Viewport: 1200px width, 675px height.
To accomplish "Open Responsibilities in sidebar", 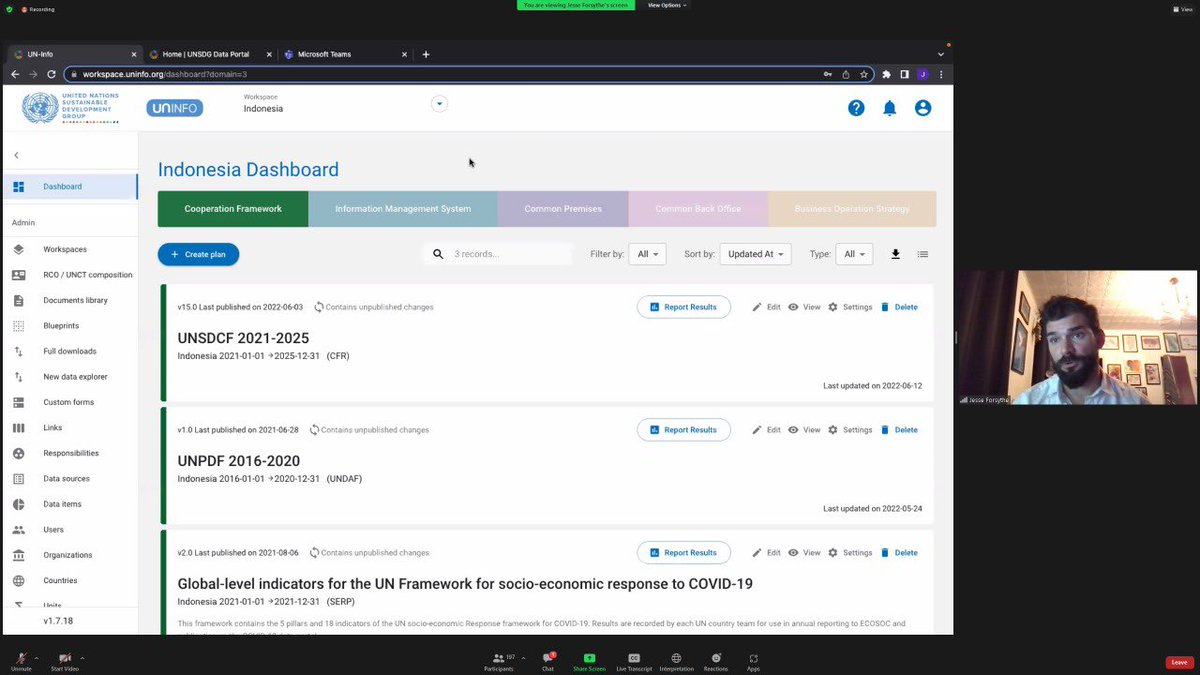I will click(x=70, y=453).
